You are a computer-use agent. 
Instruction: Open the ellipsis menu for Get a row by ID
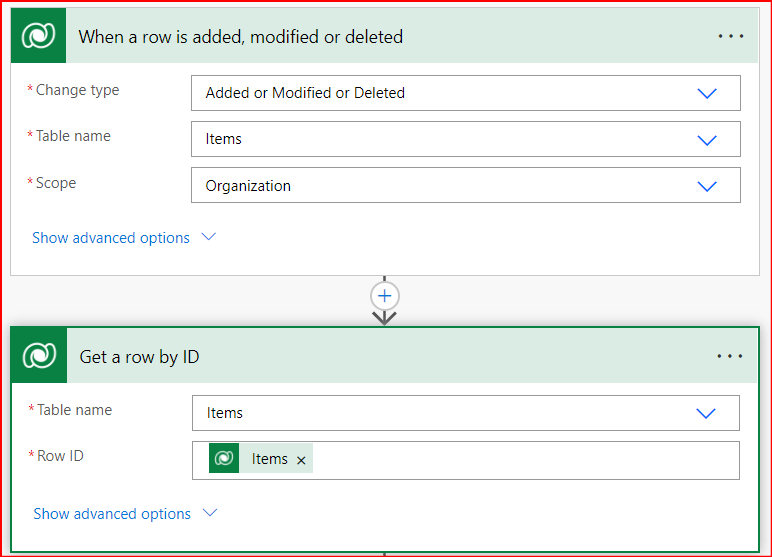click(x=730, y=356)
